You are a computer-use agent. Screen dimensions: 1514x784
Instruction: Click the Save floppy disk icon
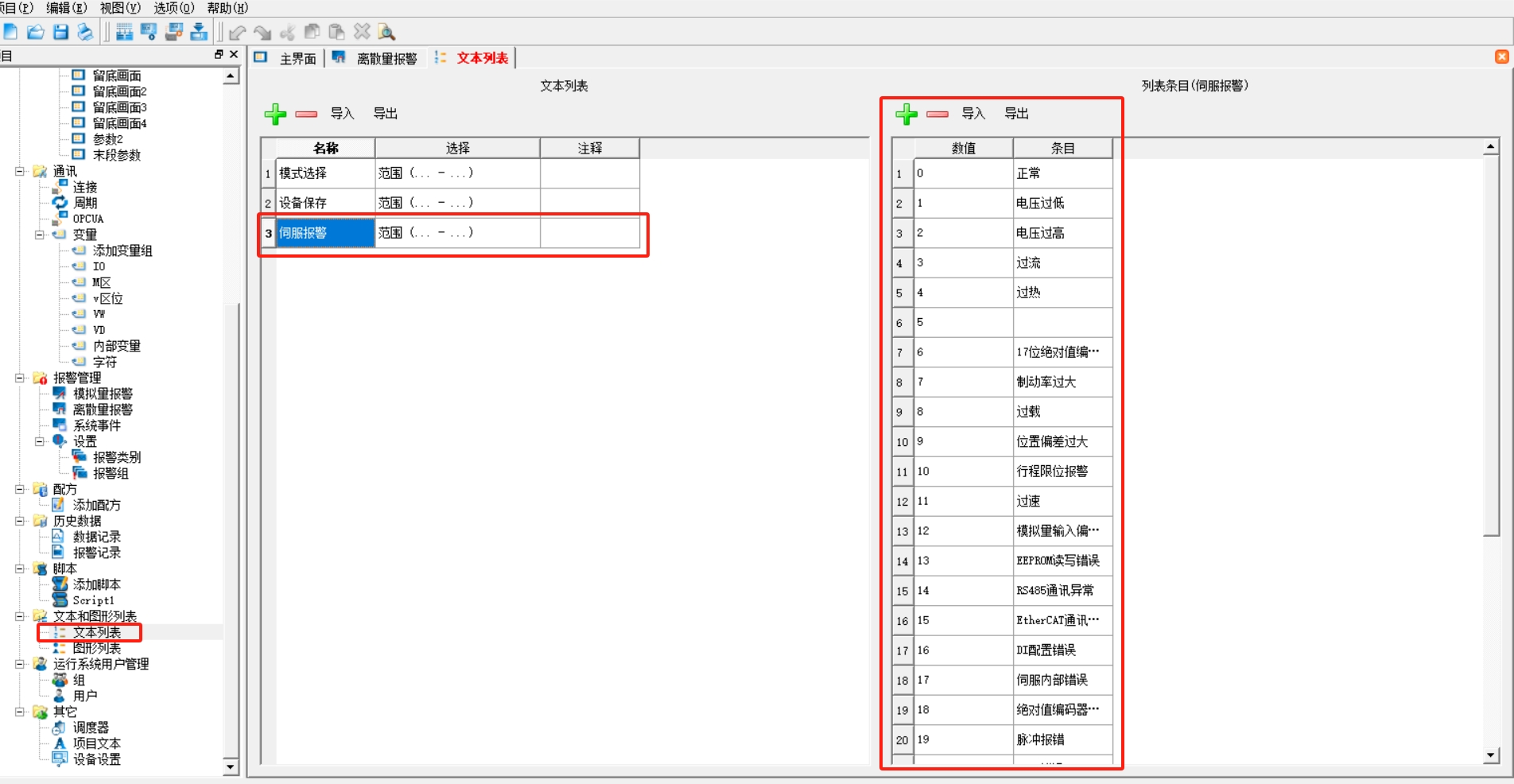click(x=60, y=32)
